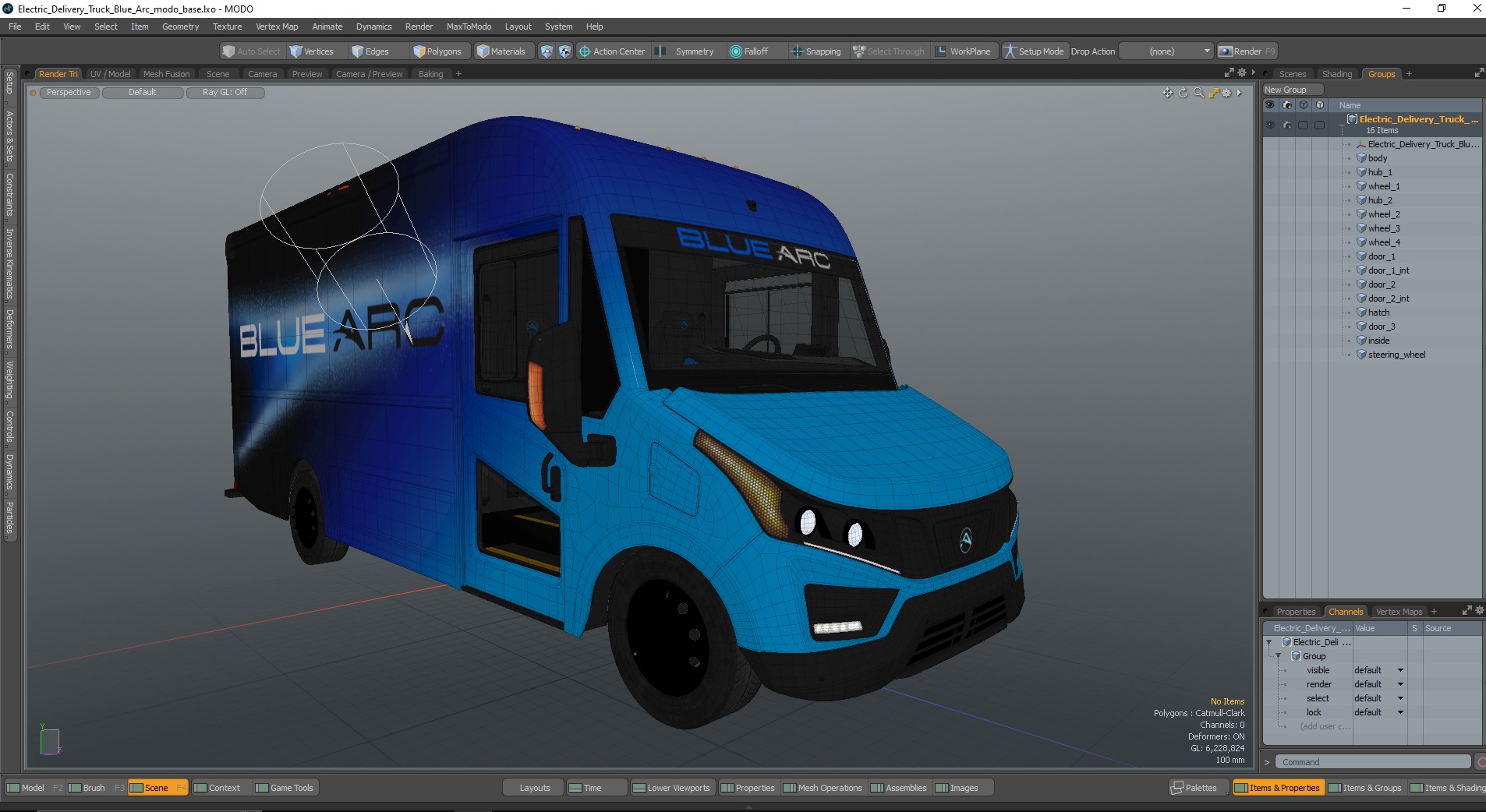The image size is (1486, 812).
Task: Toggle the eye column header in Groups
Action: (x=1270, y=105)
